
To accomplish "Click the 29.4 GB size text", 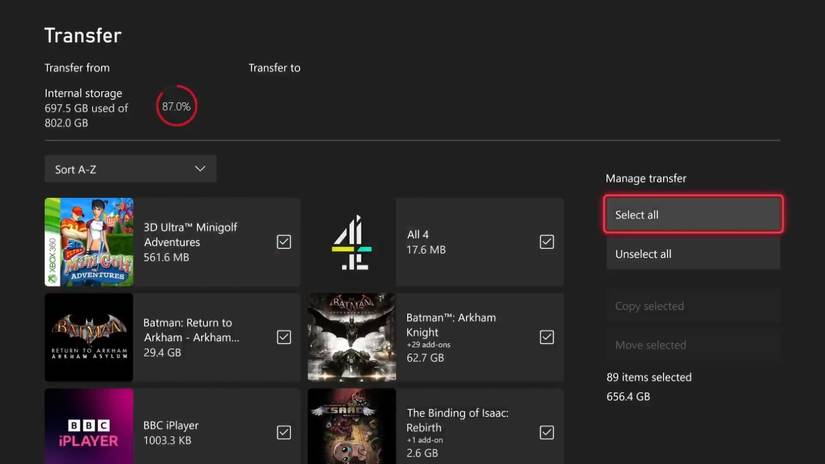I will [162, 352].
